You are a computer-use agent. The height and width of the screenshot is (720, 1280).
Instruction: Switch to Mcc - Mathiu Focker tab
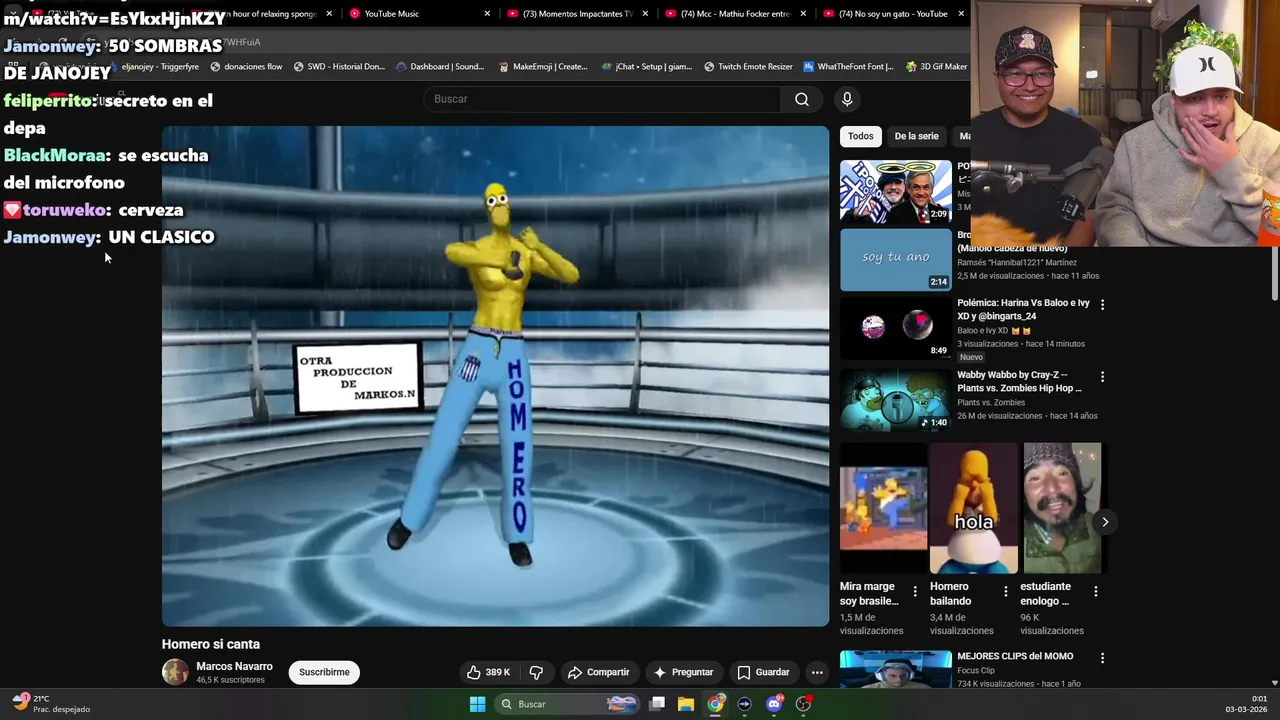click(735, 14)
